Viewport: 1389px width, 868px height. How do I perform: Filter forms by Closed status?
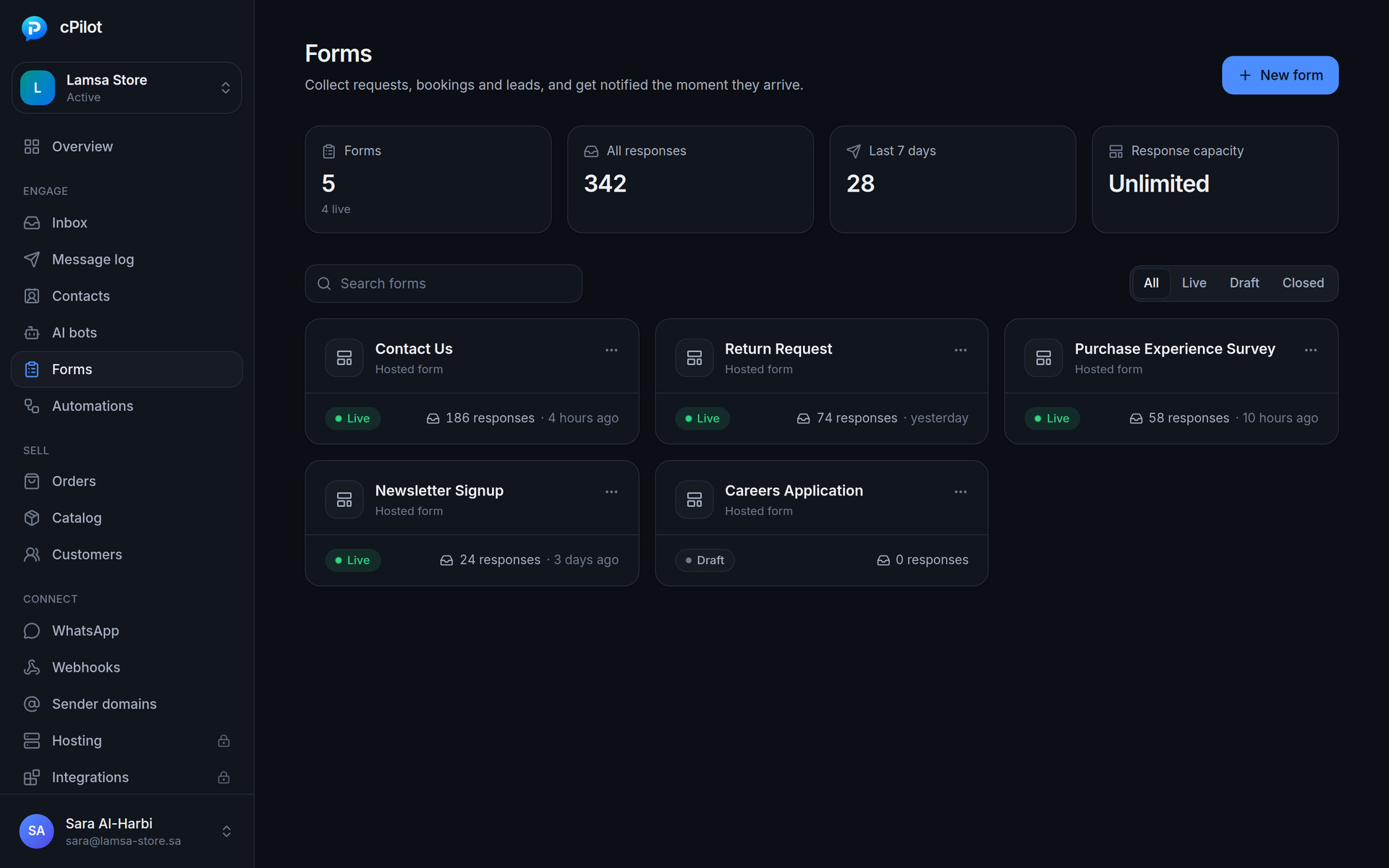(x=1303, y=284)
